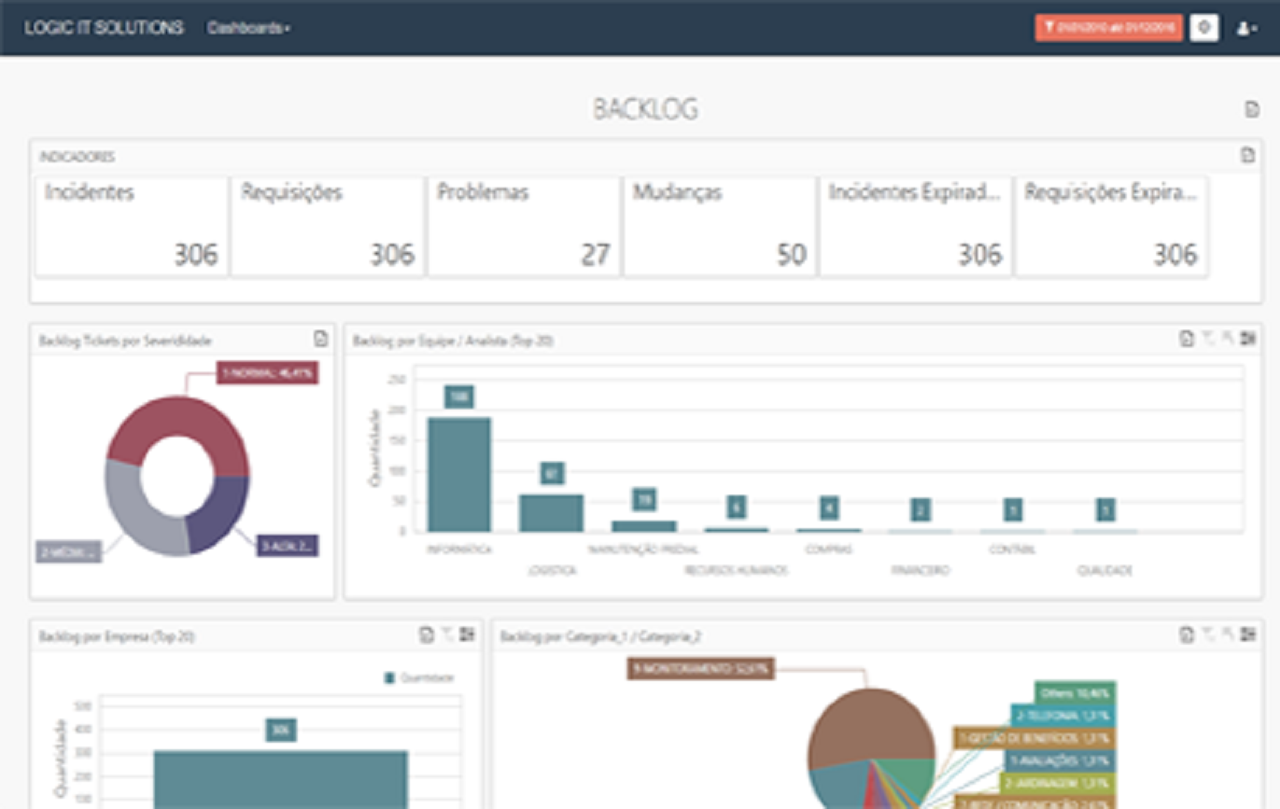Open settings icon on Backlog por Equipe chart
The image size is (1280, 809).
pyautogui.click(x=1247, y=339)
